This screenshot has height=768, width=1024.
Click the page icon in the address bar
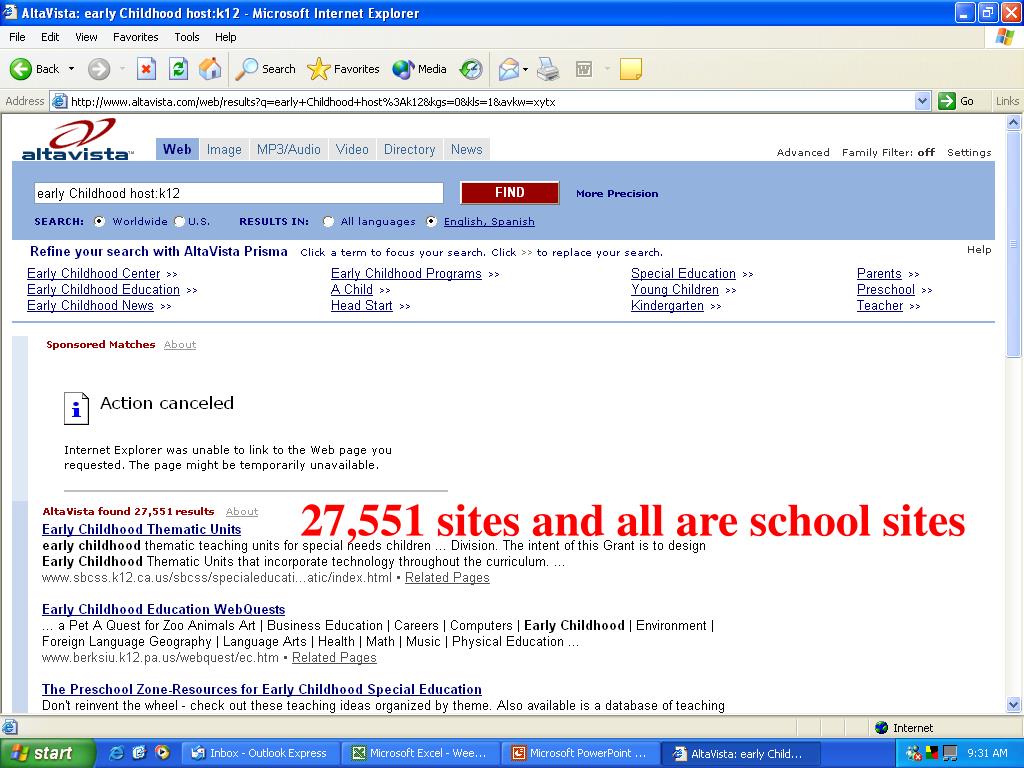click(59, 101)
